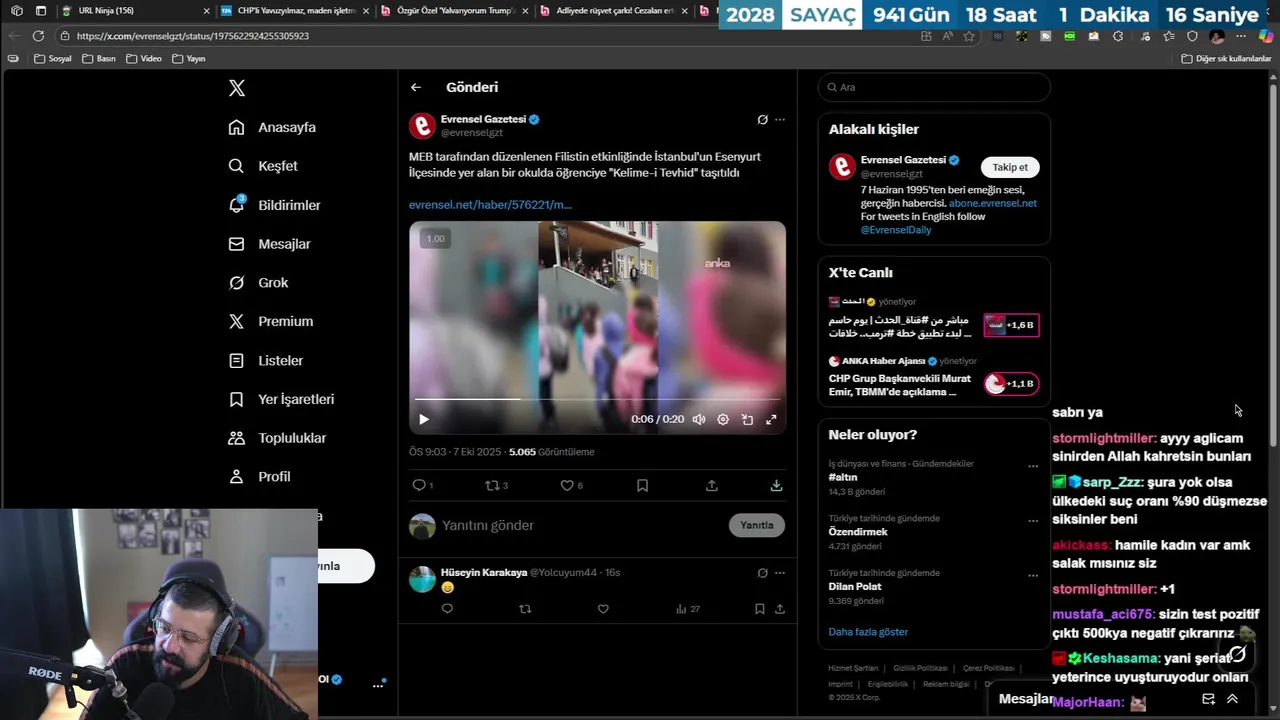Toggle picture-in-picture on the video

pos(747,420)
